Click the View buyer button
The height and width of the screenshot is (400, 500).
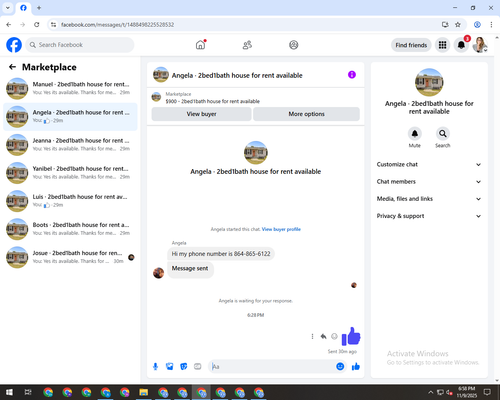[201, 114]
